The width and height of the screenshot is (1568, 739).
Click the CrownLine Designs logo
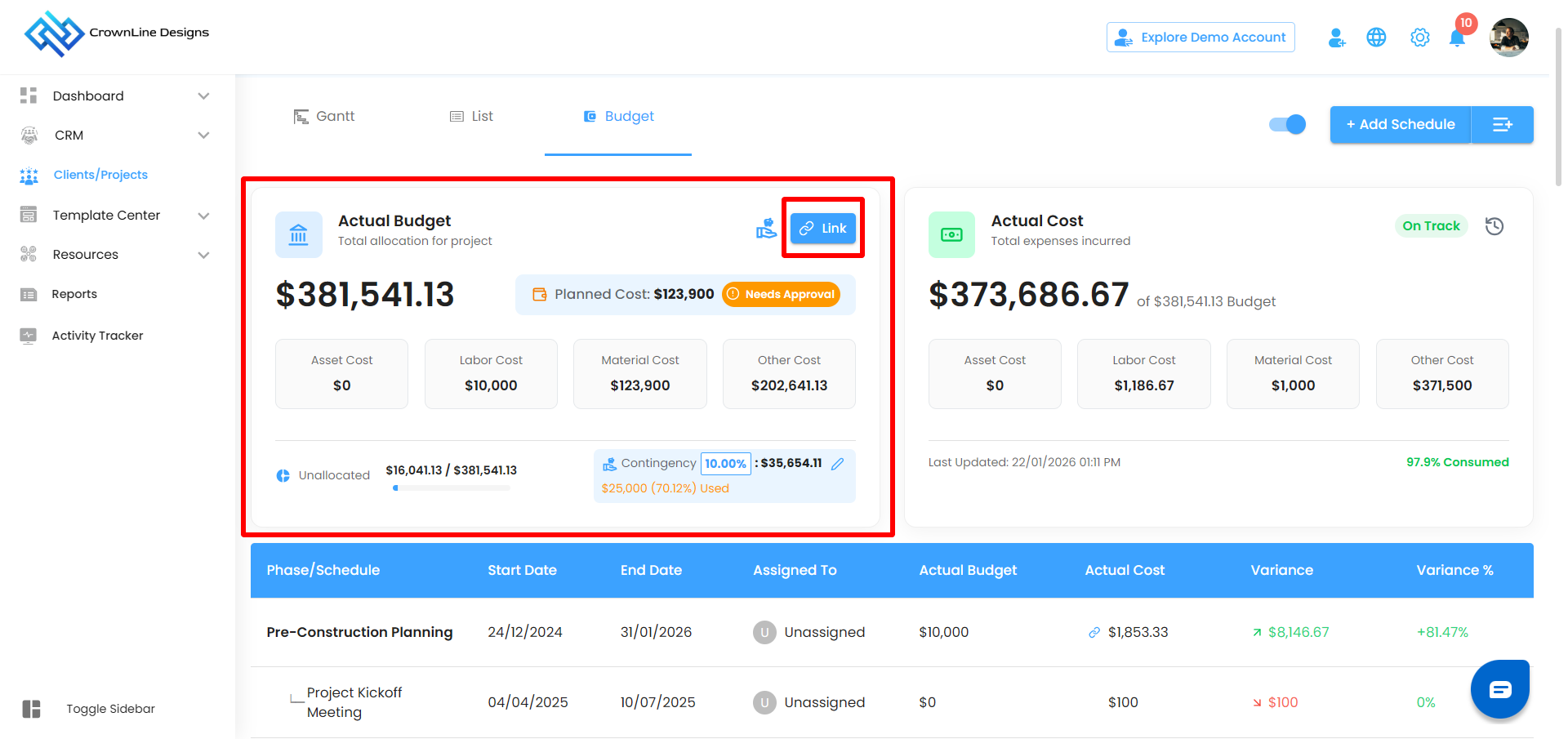click(x=117, y=33)
